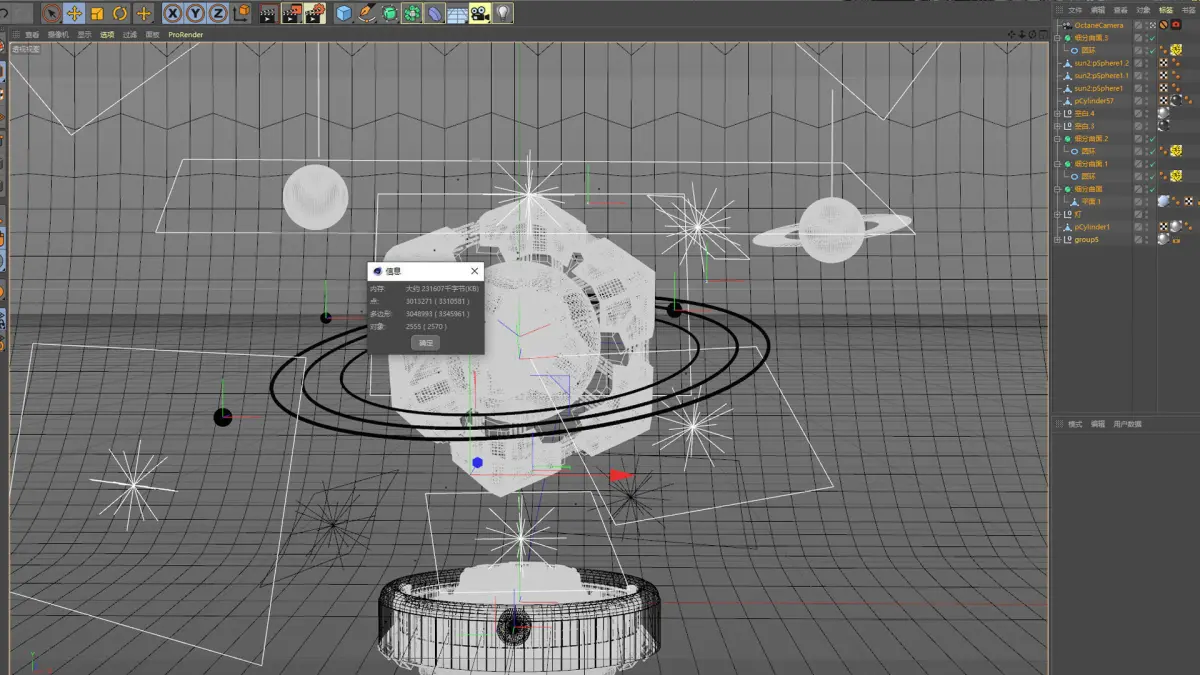Click OctaneCamera protection tag
The width and height of the screenshot is (1200, 675).
[x=1164, y=25]
